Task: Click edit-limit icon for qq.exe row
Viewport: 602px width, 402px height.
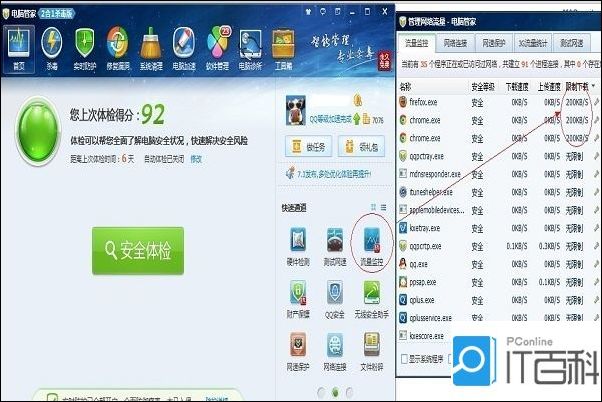Action: click(x=596, y=264)
